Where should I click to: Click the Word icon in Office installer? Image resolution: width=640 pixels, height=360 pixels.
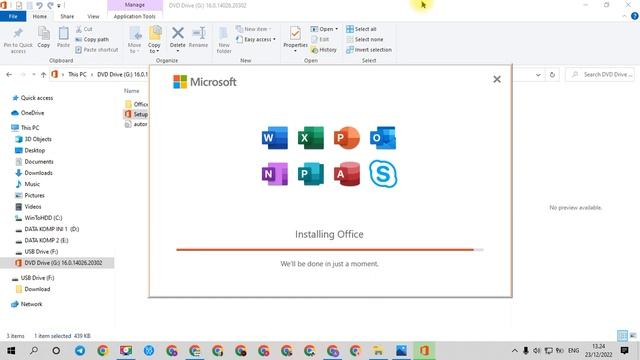click(275, 138)
